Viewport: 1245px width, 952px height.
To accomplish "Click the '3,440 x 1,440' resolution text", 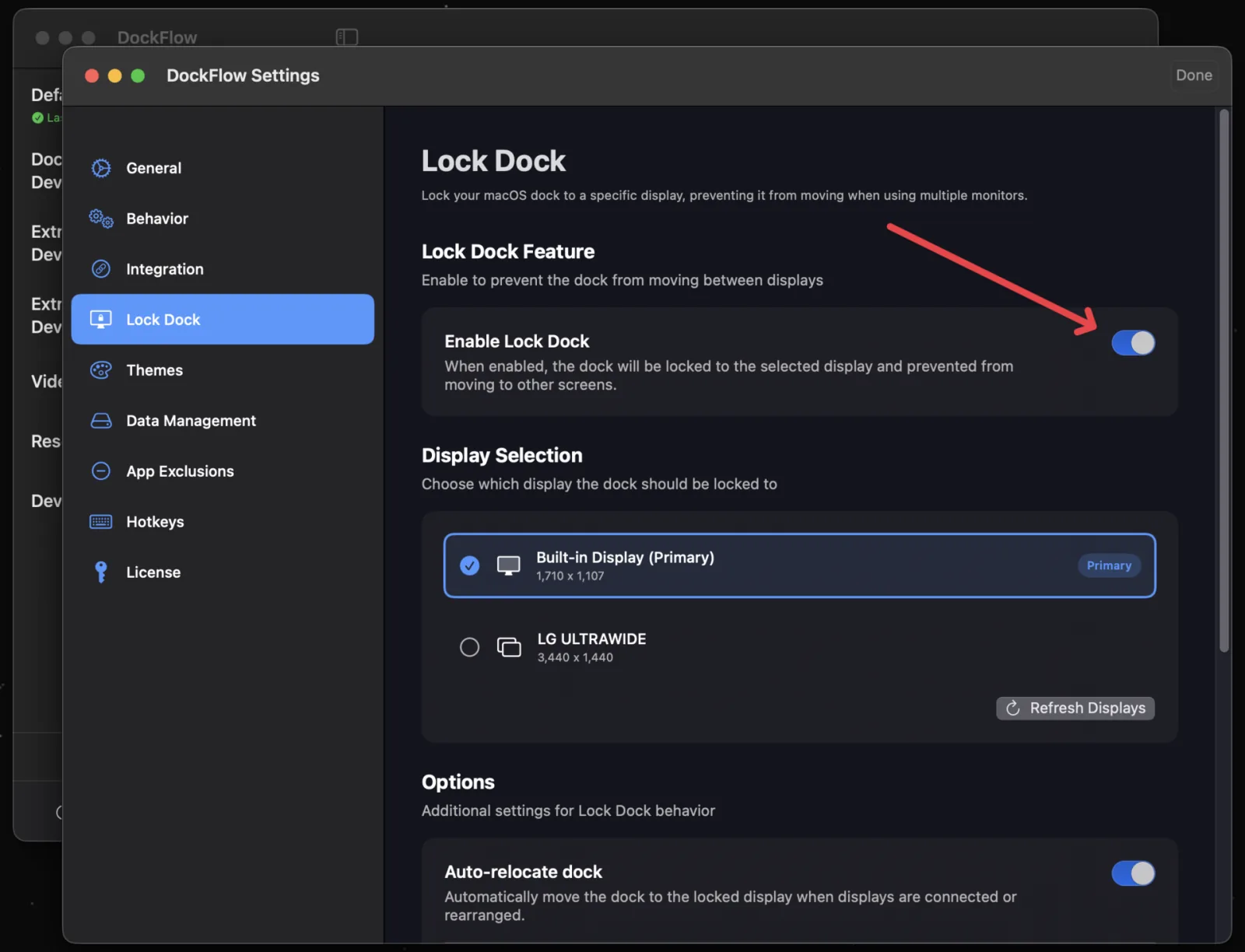I will coord(575,658).
